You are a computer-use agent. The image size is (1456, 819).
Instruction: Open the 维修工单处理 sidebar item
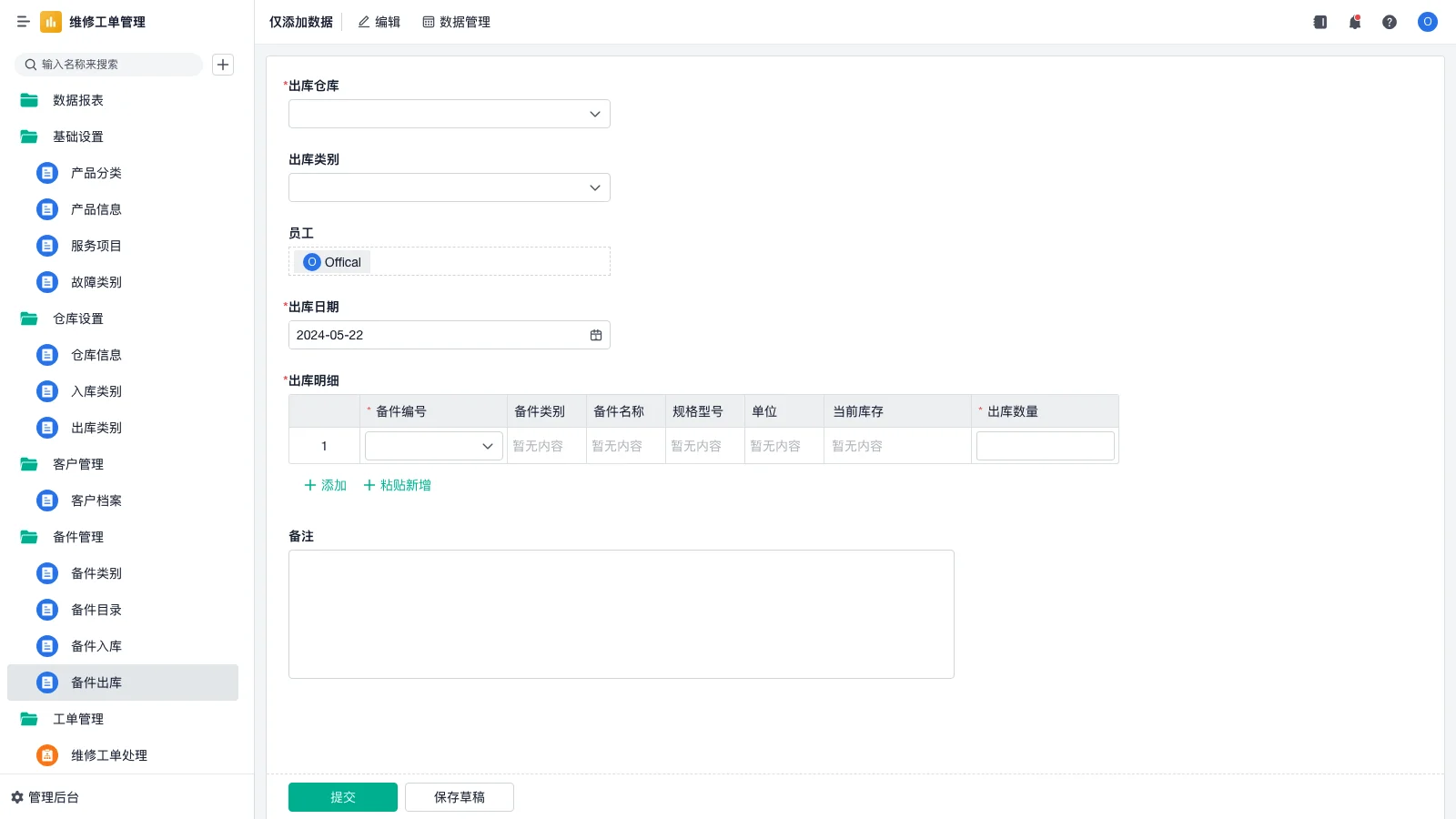click(x=123, y=755)
